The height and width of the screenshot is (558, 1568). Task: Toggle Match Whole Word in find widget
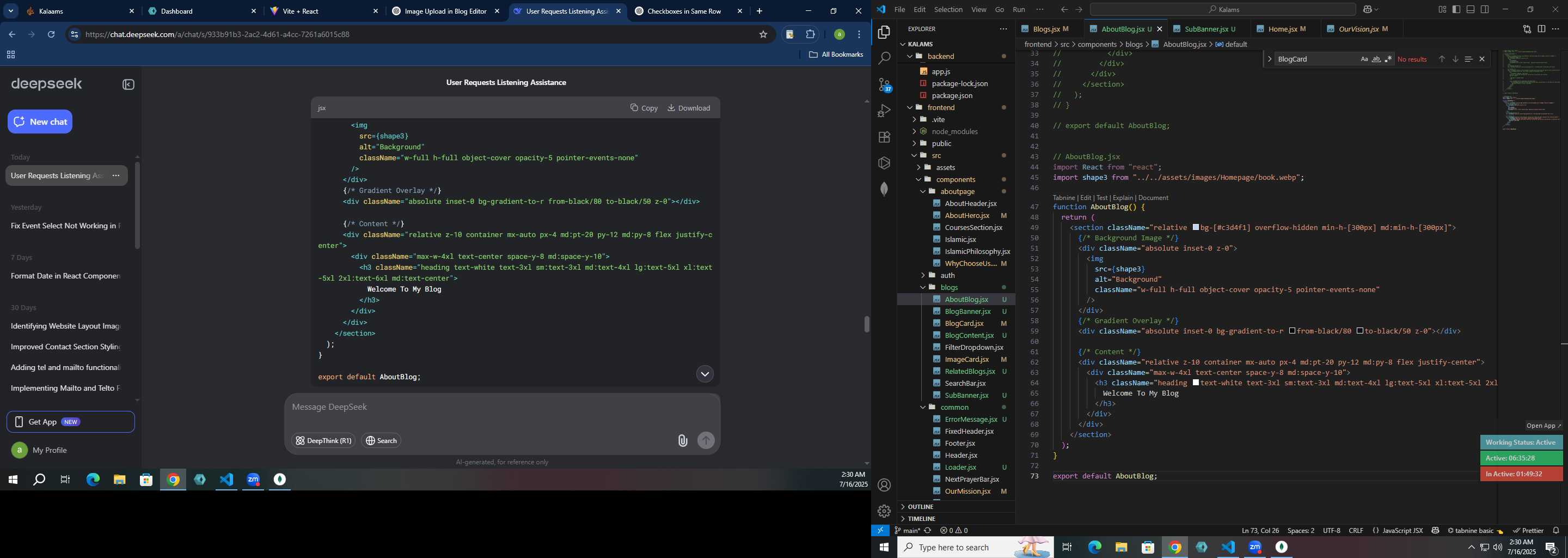pos(1376,59)
